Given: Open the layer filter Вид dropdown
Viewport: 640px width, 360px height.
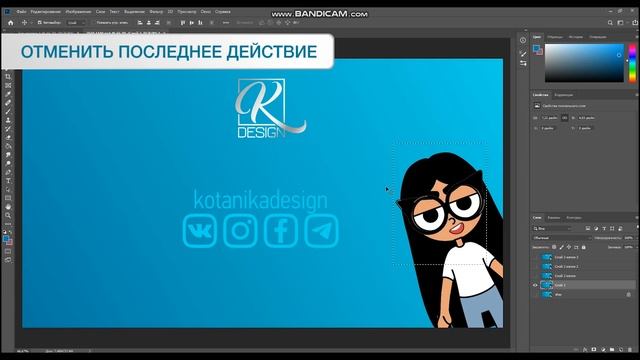Looking at the screenshot, I should pos(552,229).
